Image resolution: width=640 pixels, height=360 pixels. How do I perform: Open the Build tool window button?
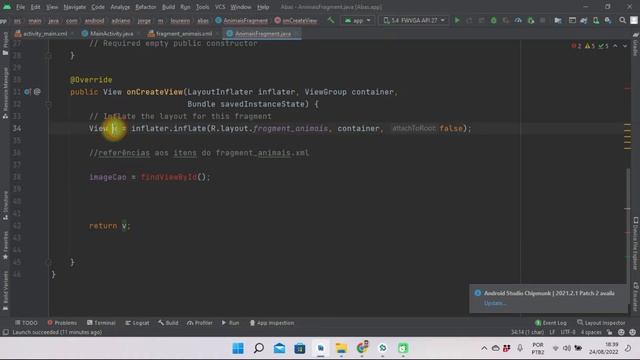coord(168,323)
